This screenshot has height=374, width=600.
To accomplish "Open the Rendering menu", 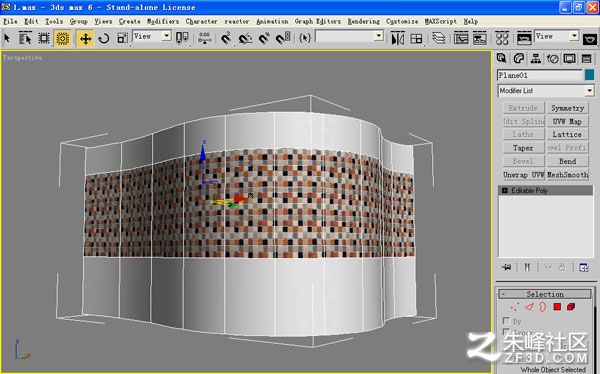I will point(364,21).
